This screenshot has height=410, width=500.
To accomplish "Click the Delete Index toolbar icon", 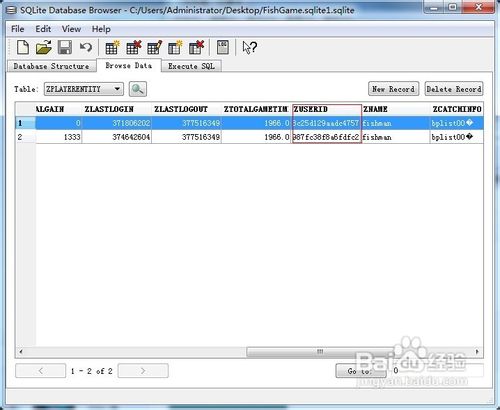I will 196,47.
